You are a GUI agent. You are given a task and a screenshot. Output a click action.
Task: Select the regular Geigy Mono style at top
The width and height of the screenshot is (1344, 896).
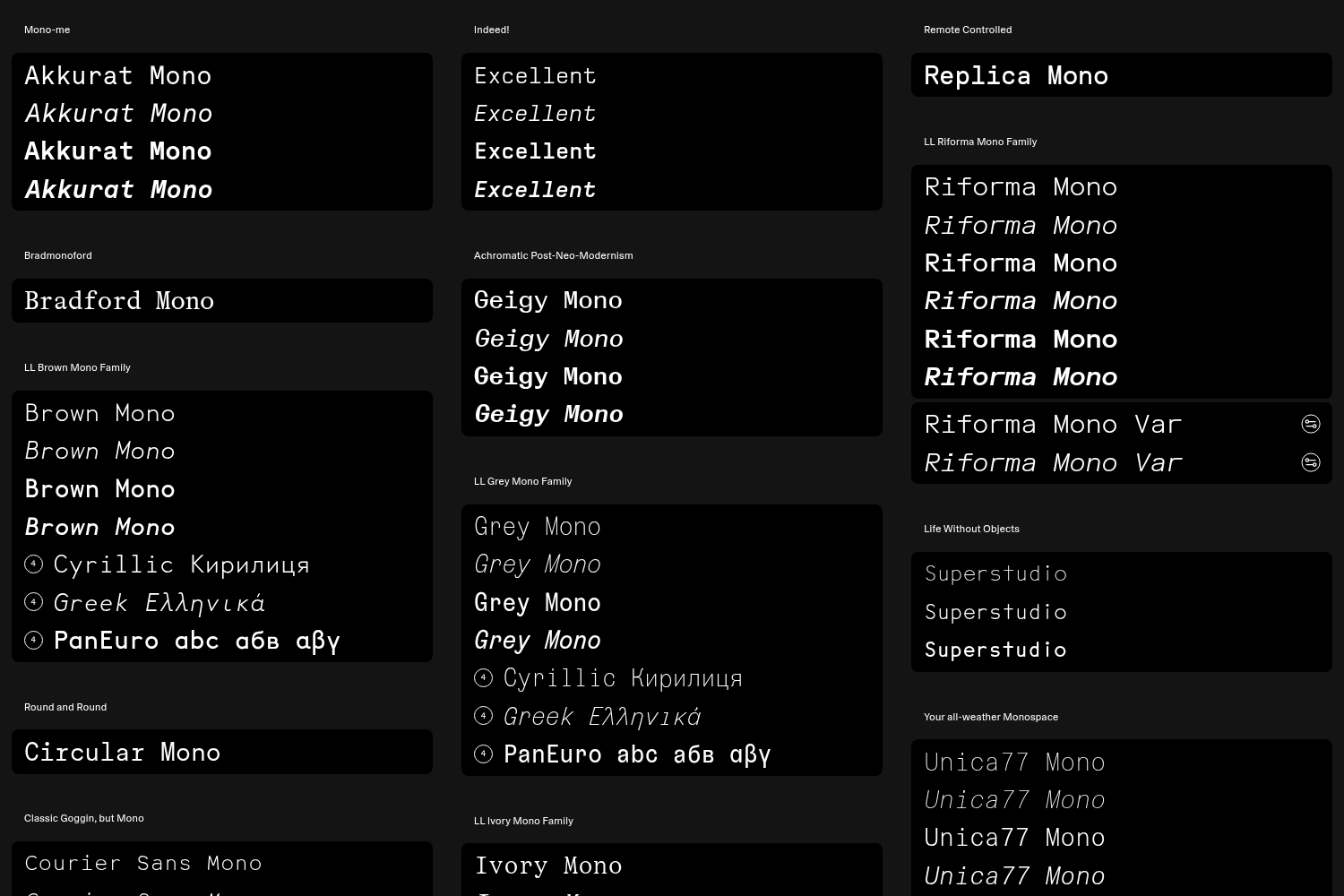pos(548,301)
